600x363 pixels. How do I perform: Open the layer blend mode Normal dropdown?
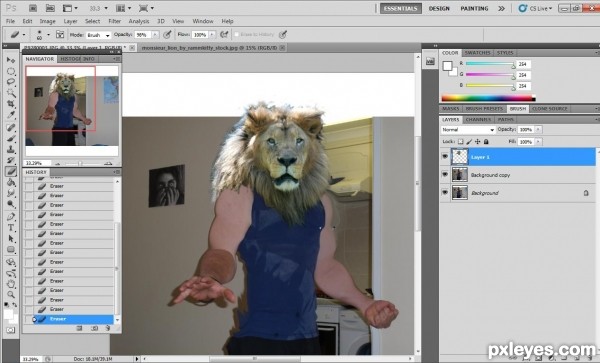468,130
